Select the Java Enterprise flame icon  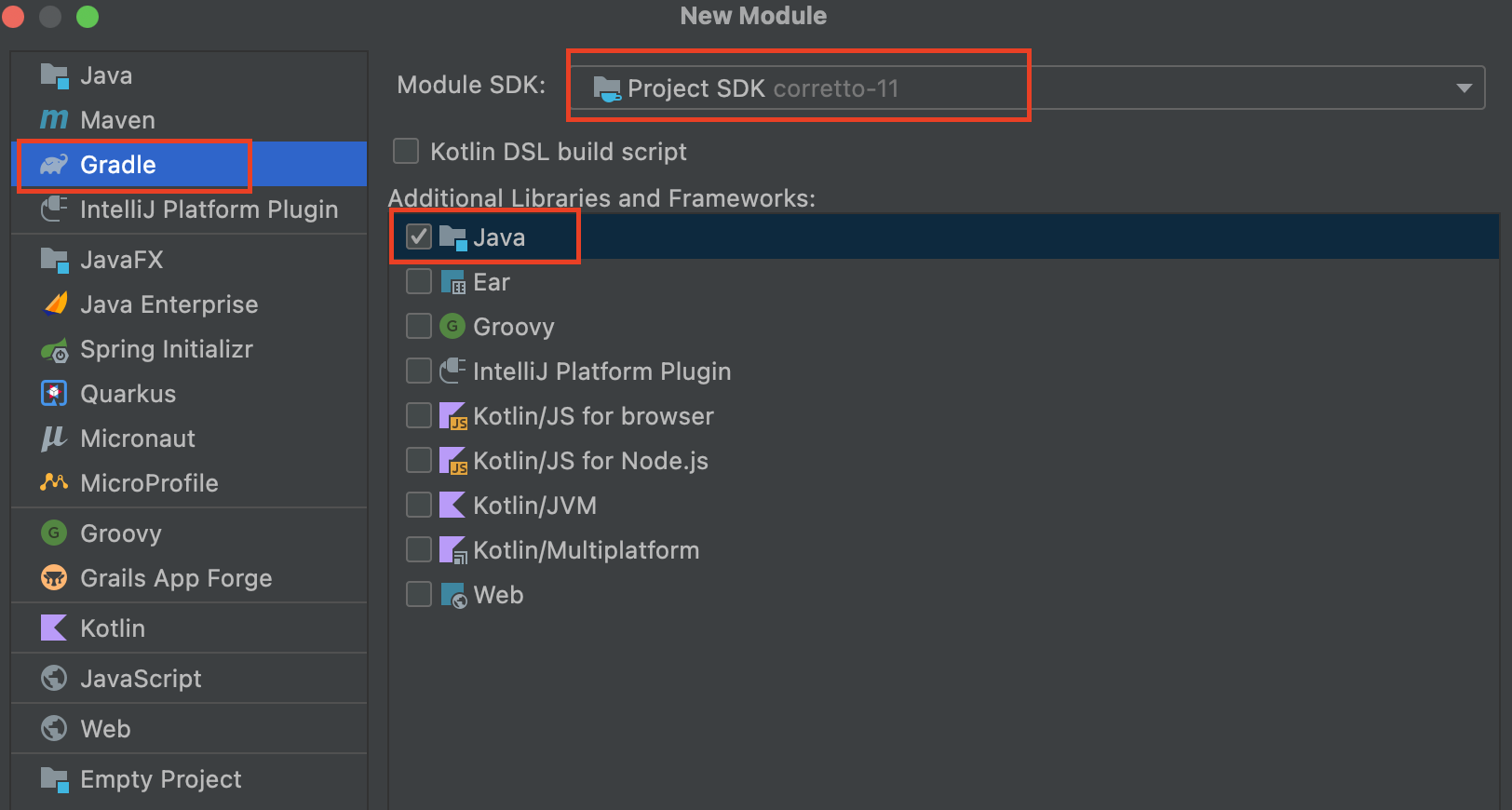55,304
